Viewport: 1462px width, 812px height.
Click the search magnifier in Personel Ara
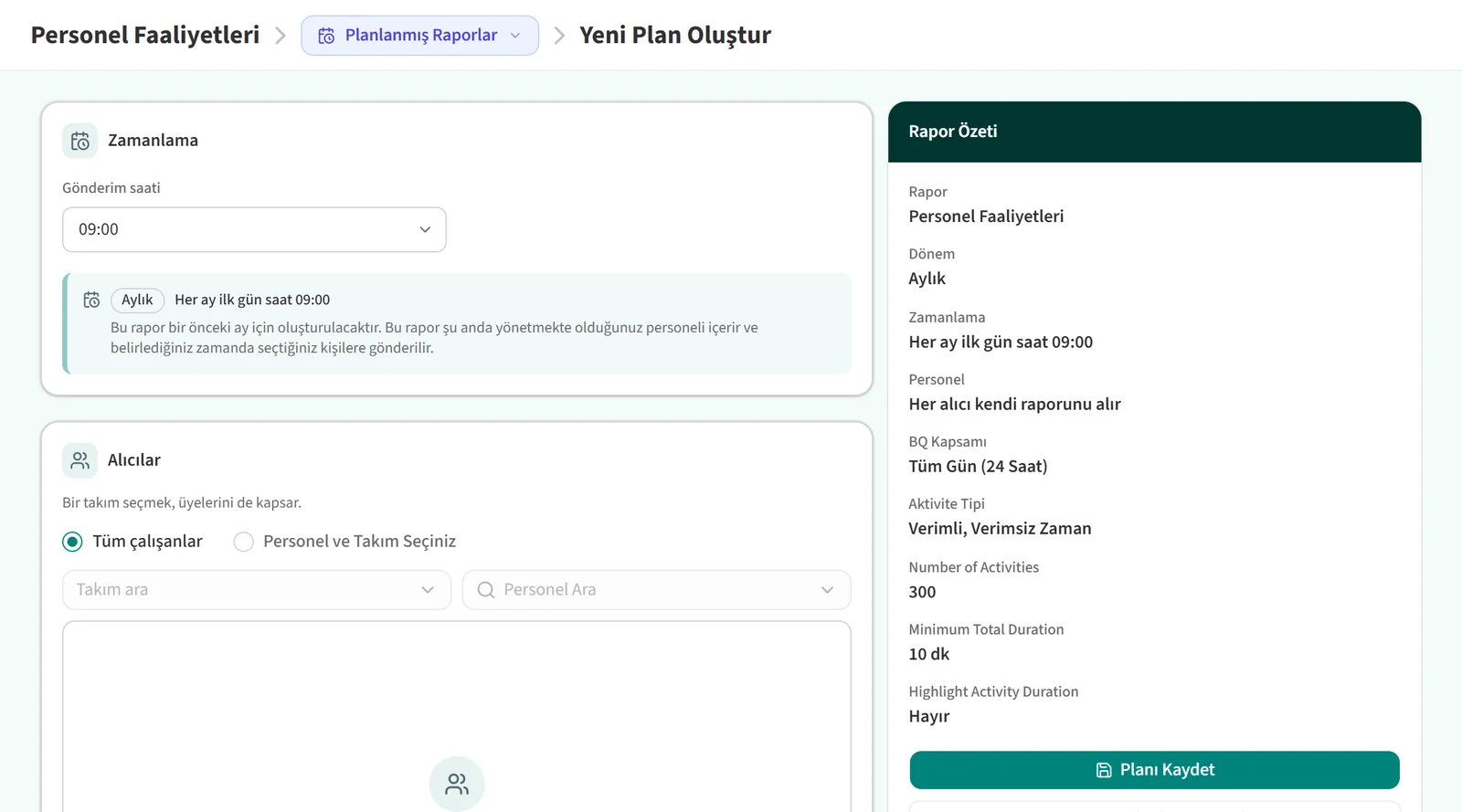point(486,590)
